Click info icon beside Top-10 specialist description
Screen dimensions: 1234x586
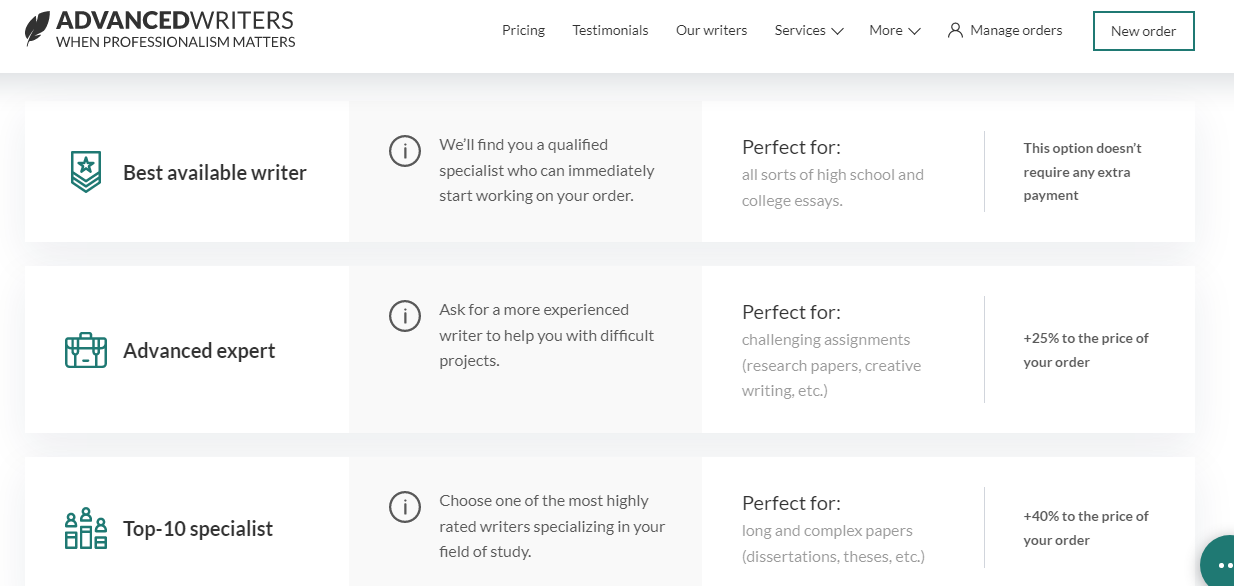click(x=404, y=508)
